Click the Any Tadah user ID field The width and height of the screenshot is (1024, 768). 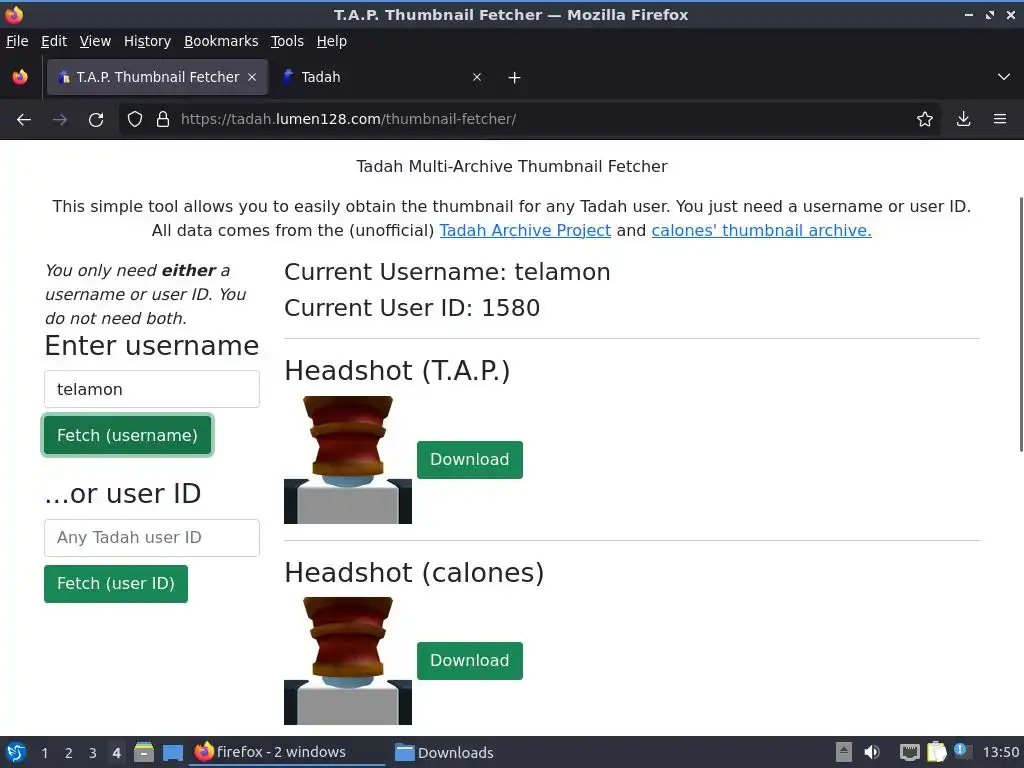152,537
